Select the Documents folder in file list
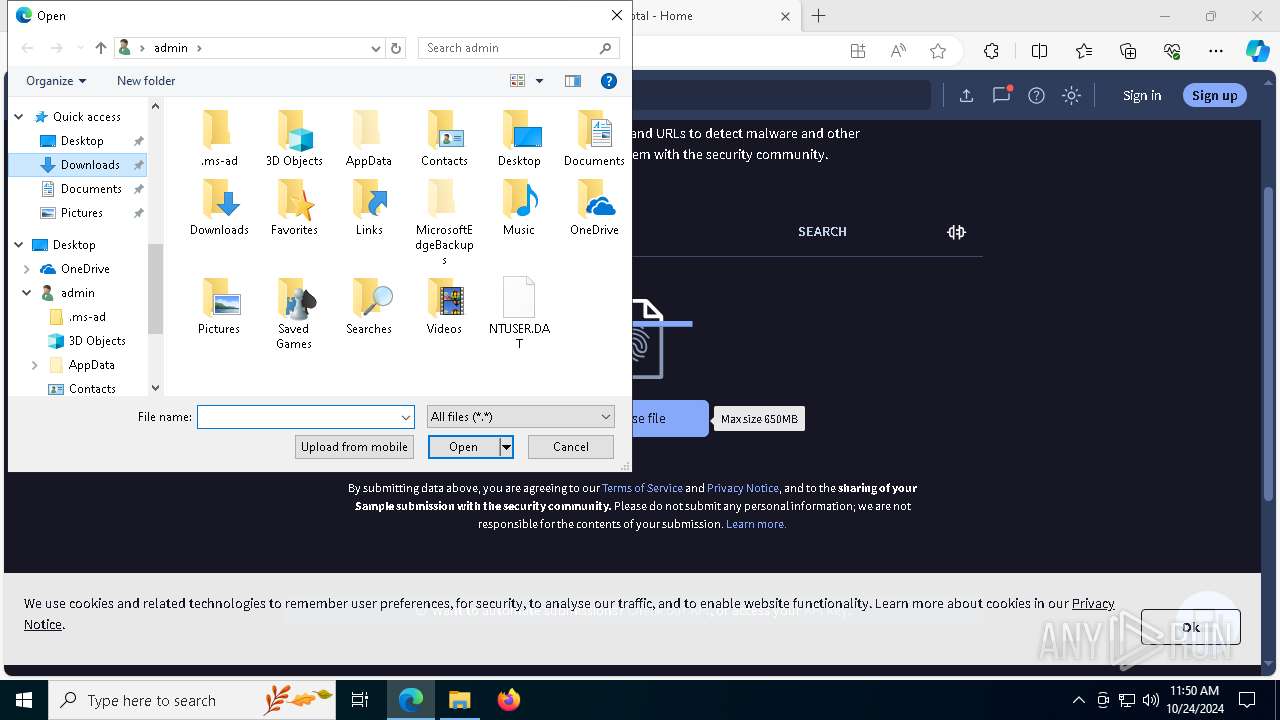1280x720 pixels. tap(594, 139)
